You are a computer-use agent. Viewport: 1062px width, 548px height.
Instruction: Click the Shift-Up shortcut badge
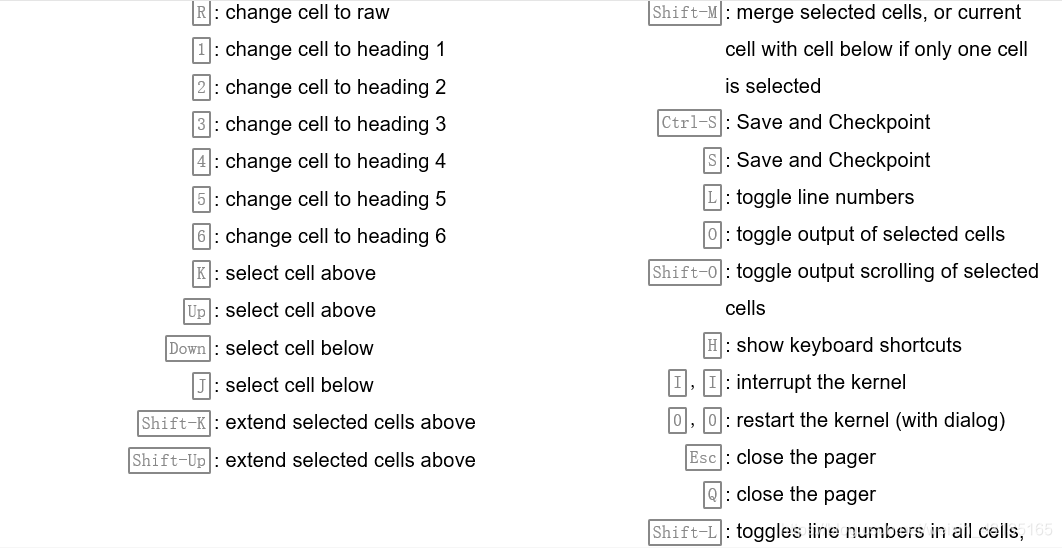[x=169, y=460]
